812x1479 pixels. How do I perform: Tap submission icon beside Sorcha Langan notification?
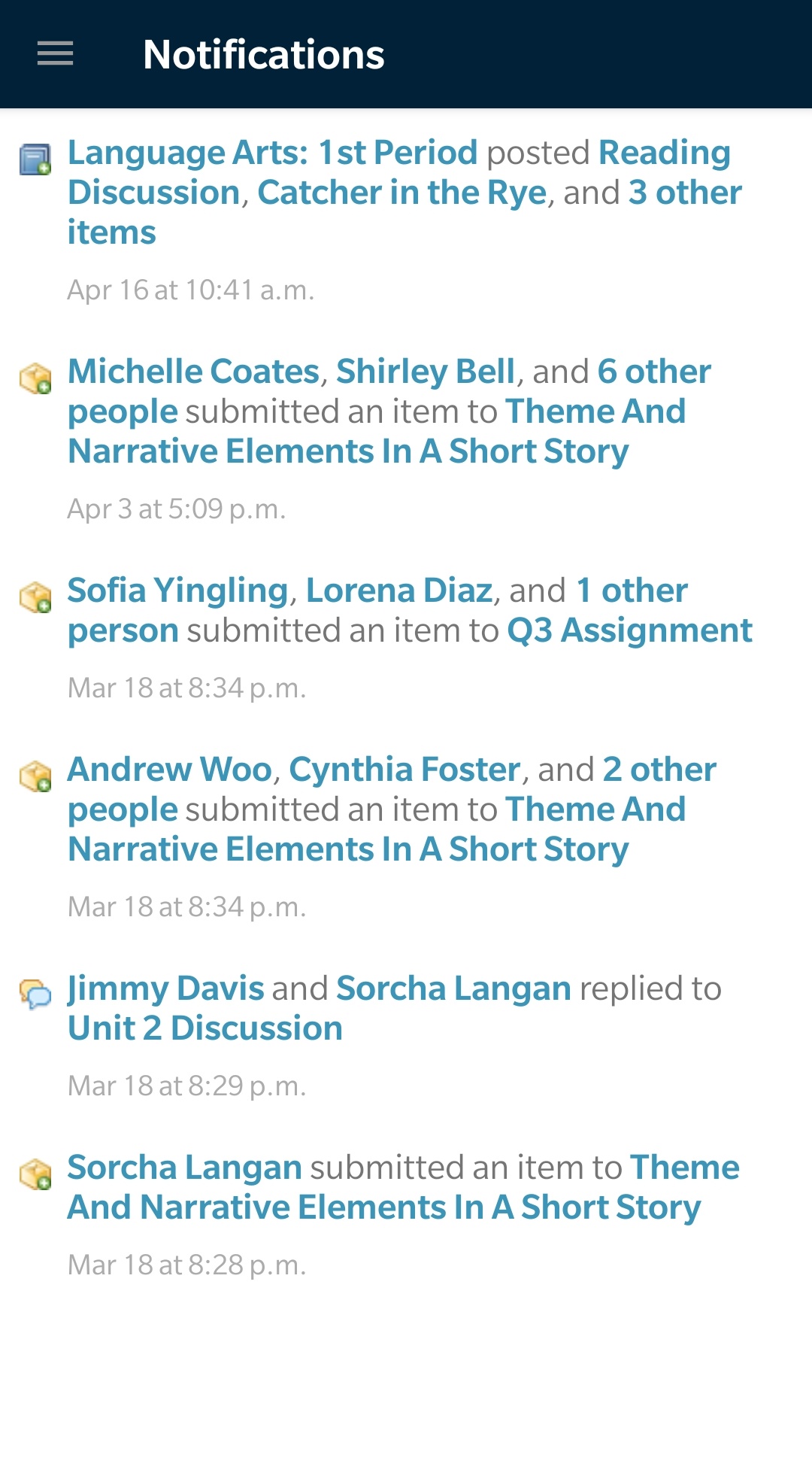click(35, 1174)
